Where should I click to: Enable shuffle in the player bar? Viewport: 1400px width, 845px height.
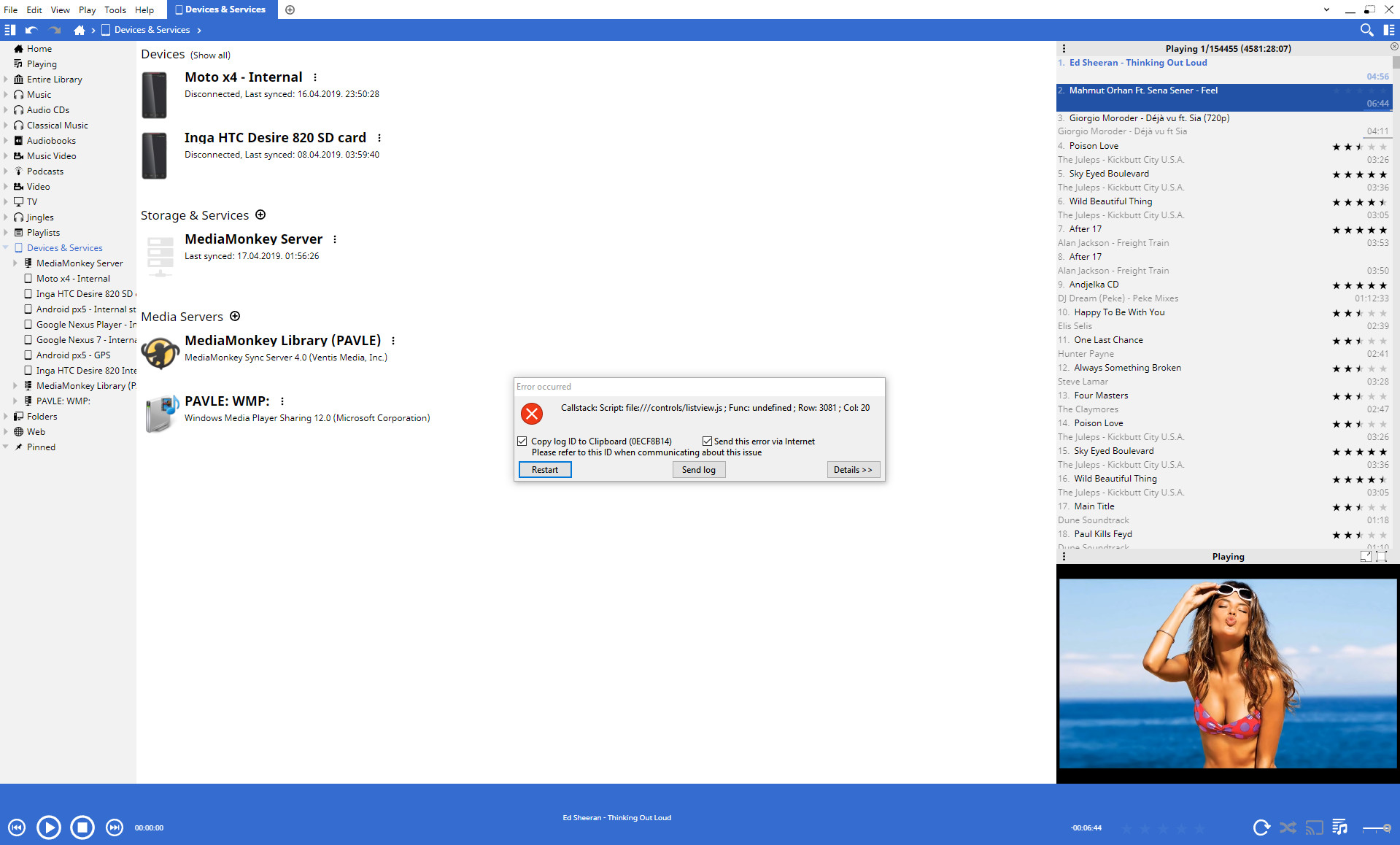coord(1288,827)
